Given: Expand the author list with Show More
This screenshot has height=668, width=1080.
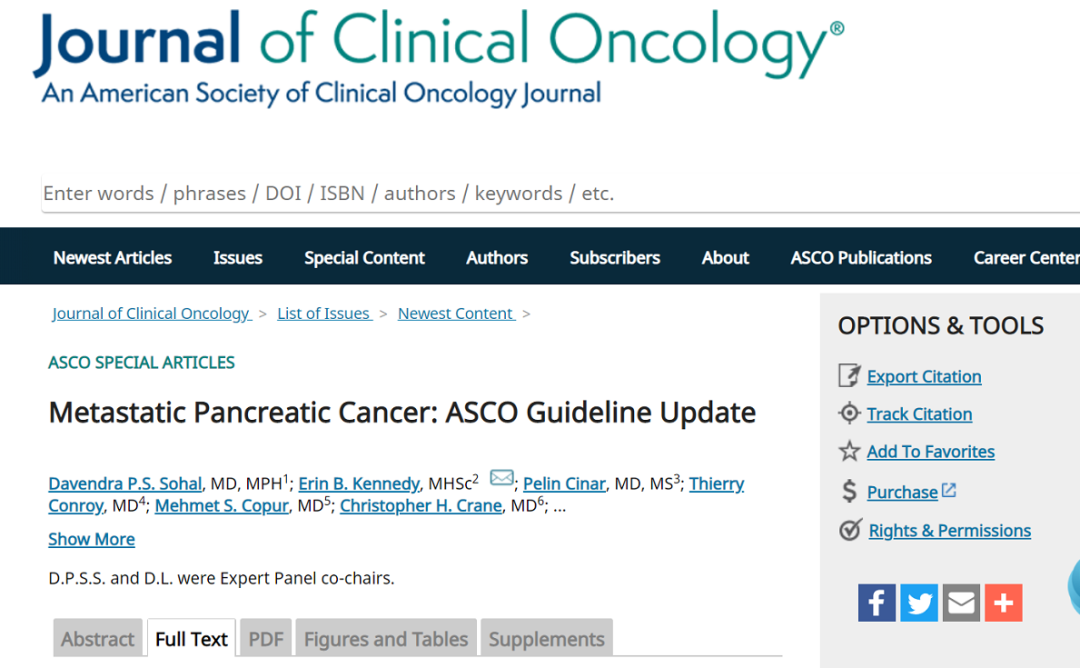Looking at the screenshot, I should pyautogui.click(x=92, y=539).
